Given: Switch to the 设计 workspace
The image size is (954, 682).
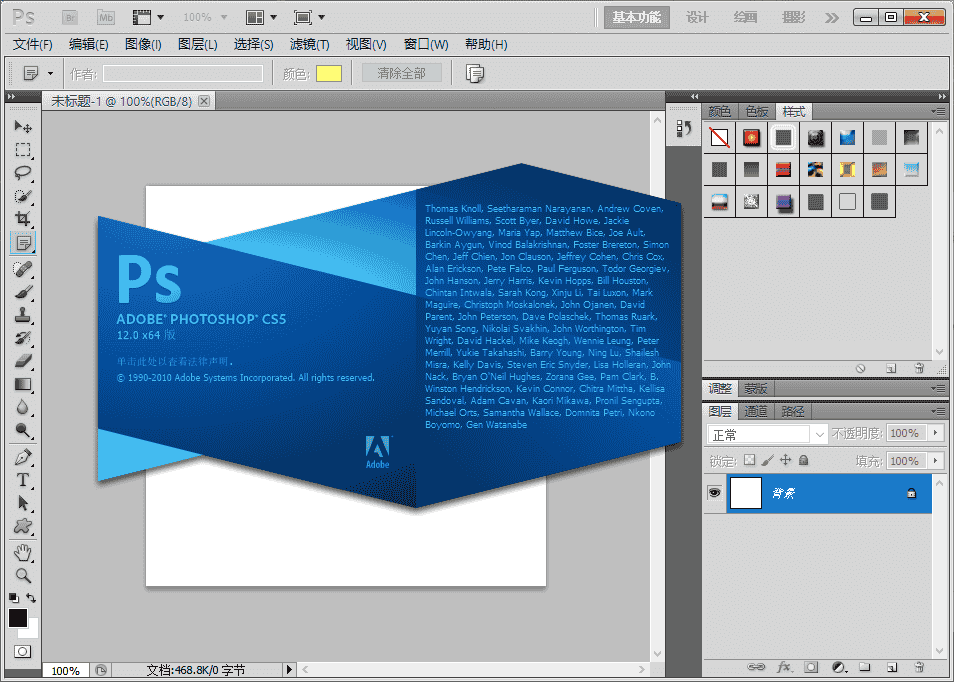Looking at the screenshot, I should pos(697,17).
